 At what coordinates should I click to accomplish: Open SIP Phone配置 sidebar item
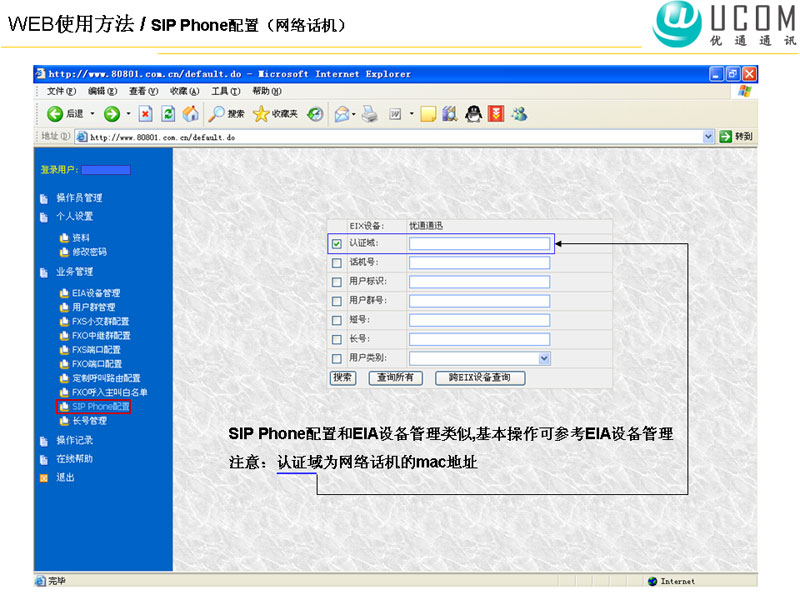101,407
